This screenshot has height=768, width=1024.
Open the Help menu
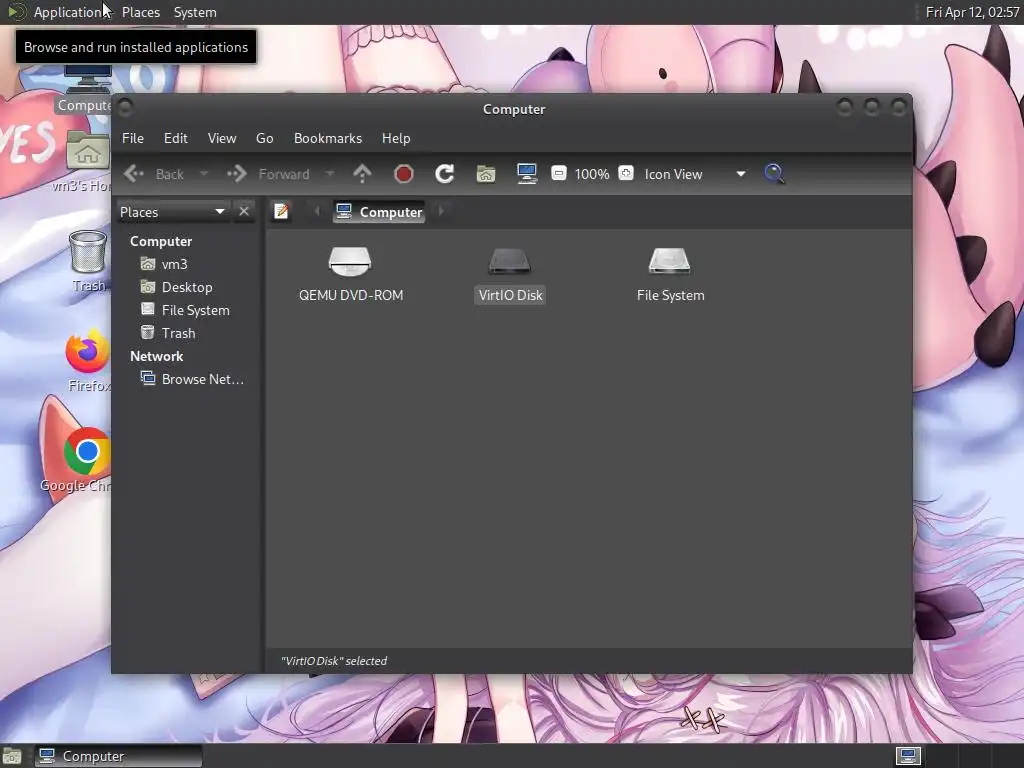click(x=396, y=138)
